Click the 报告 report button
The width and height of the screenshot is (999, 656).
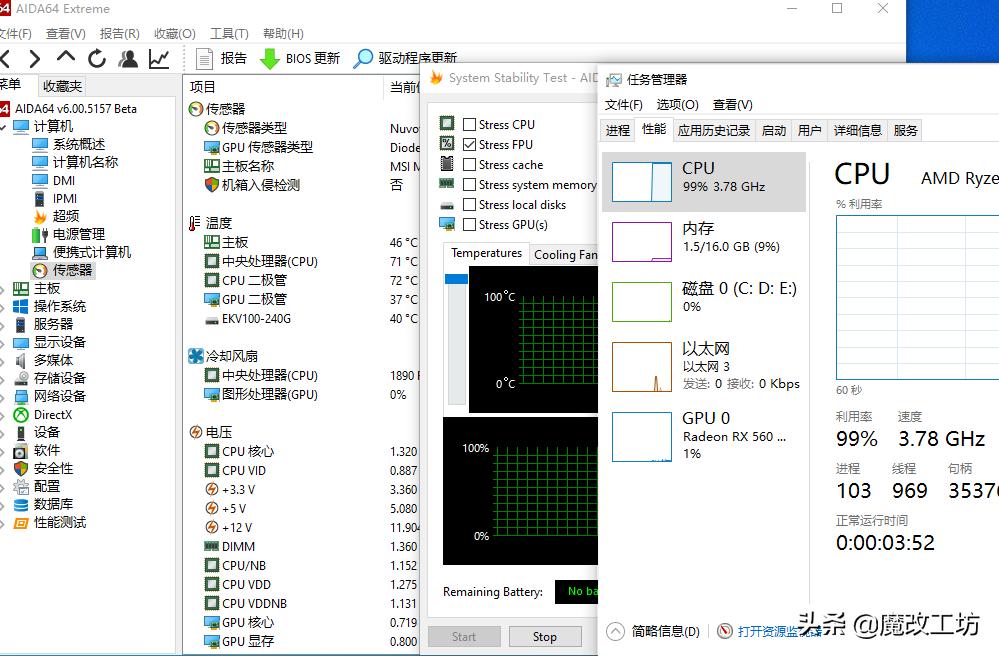click(x=221, y=59)
